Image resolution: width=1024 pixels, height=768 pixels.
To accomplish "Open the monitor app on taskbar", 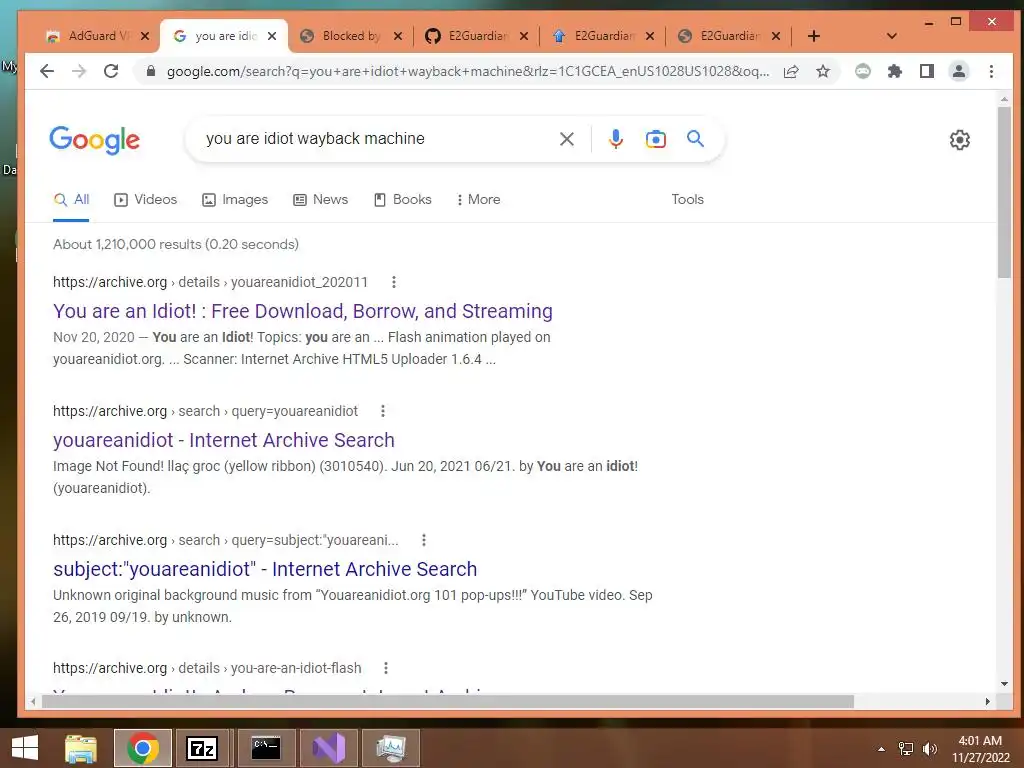I will point(391,748).
